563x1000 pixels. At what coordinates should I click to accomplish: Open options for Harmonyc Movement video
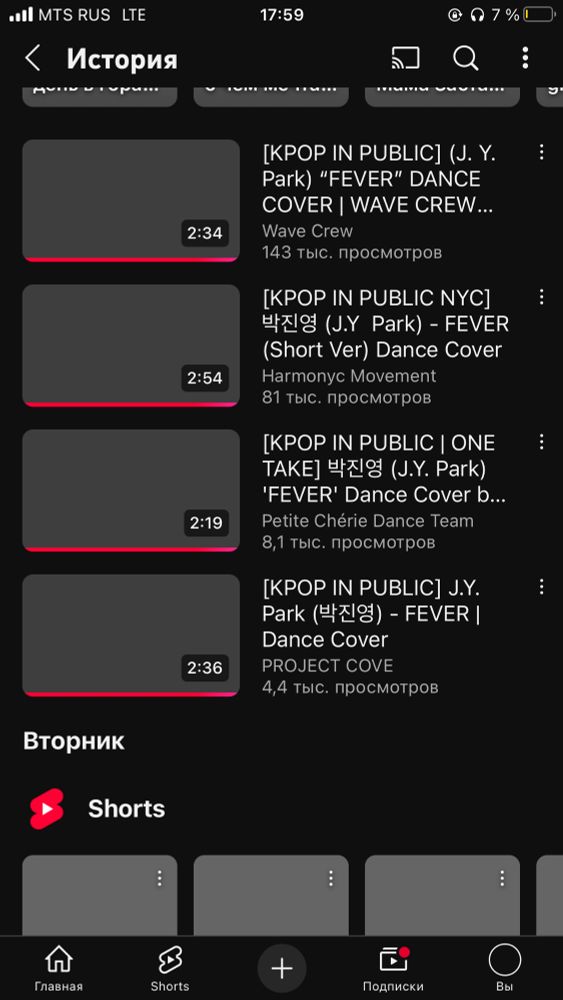pyautogui.click(x=541, y=297)
